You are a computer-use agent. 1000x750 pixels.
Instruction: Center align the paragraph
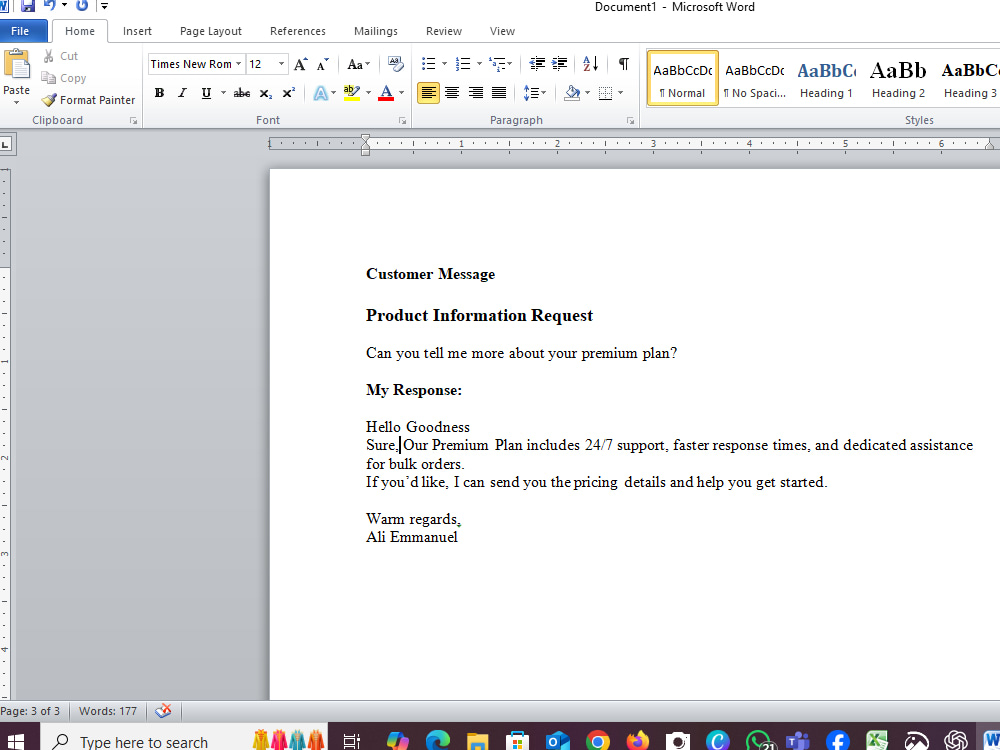pos(452,94)
